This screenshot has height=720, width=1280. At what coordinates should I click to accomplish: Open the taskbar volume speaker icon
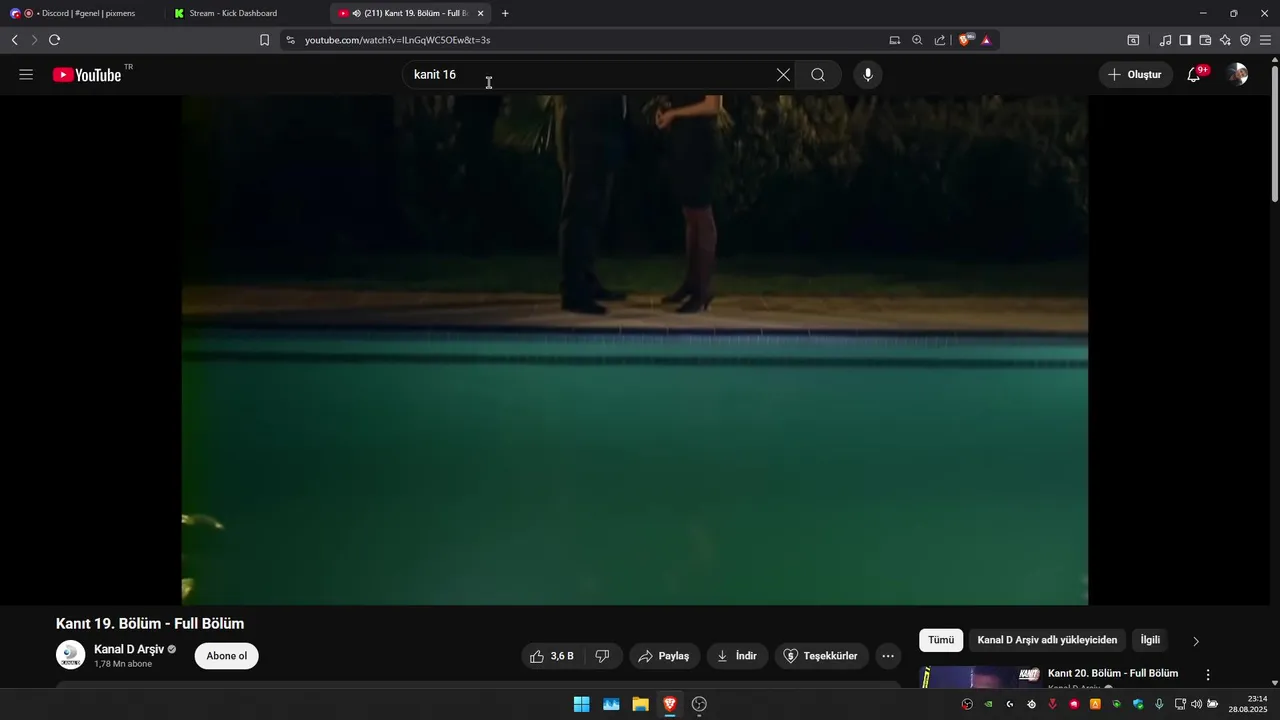pos(1196,704)
